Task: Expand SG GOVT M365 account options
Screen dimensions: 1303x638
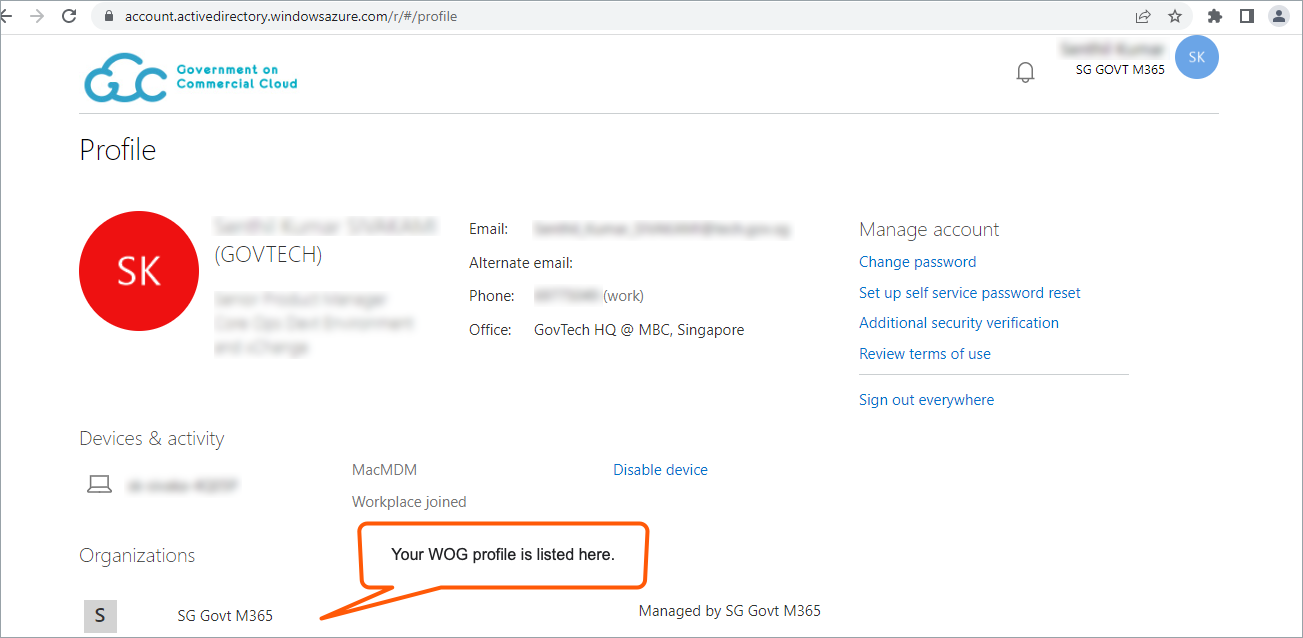Action: click(1119, 69)
